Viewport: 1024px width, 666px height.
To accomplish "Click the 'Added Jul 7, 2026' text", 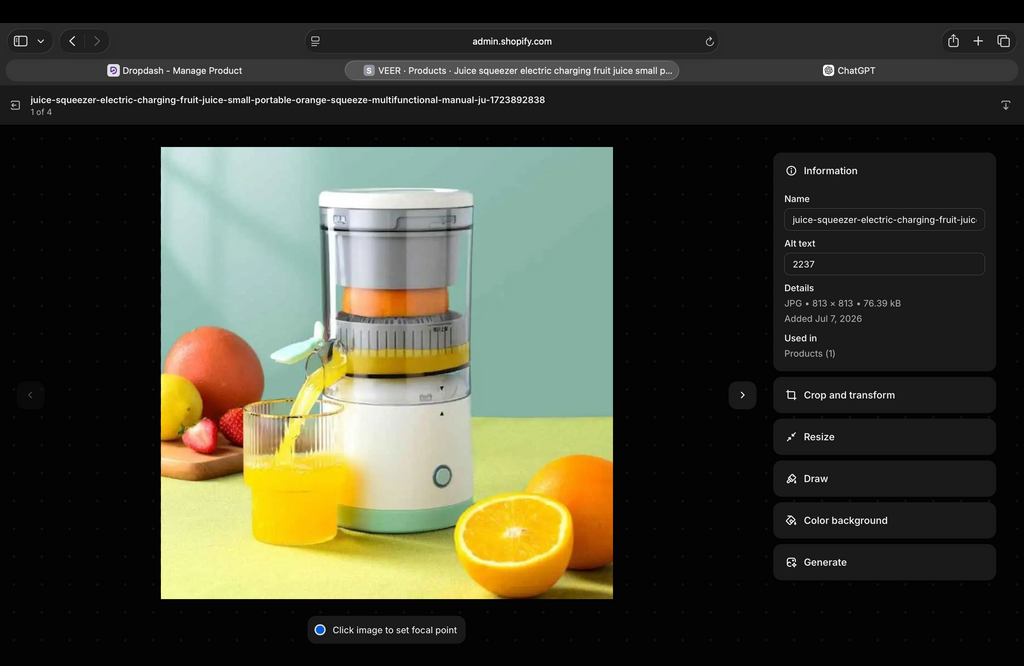I will pyautogui.click(x=823, y=319).
